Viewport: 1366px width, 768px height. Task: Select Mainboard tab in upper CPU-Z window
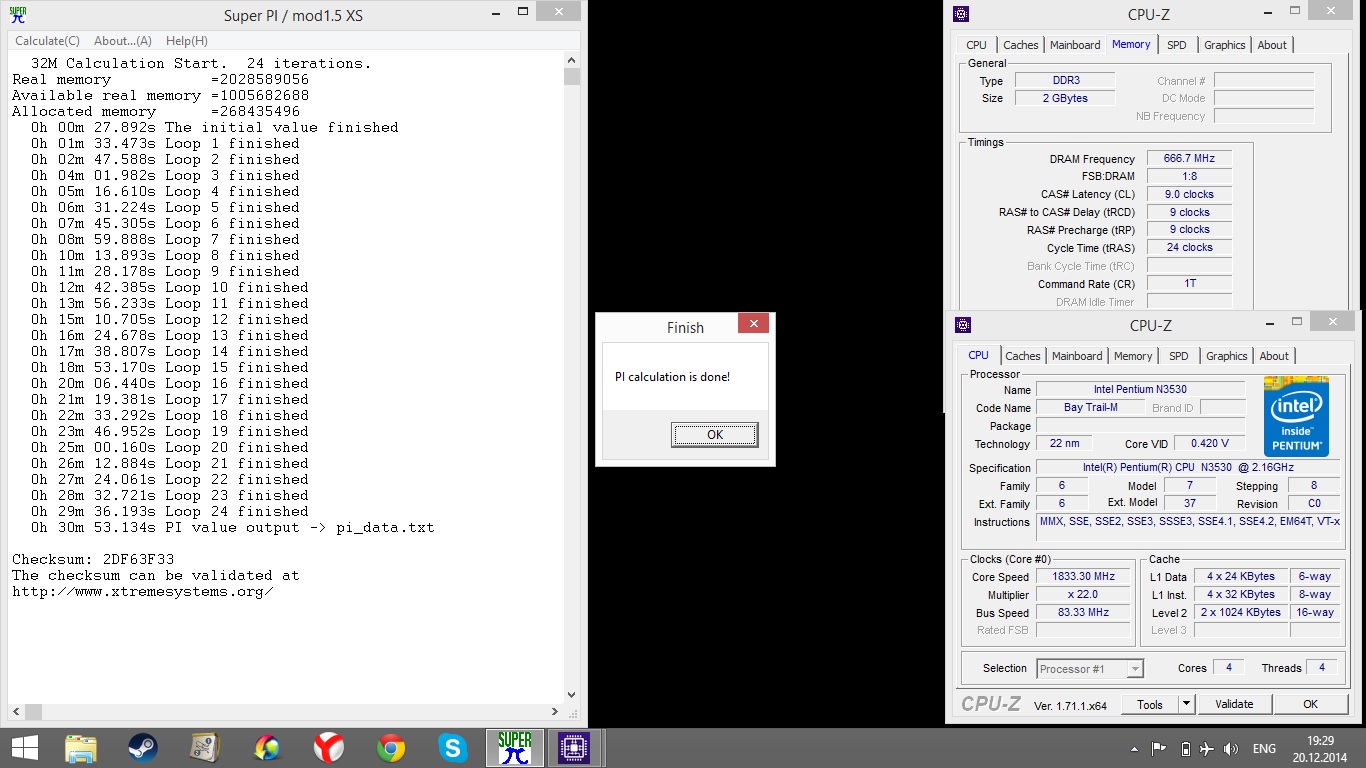pos(1075,45)
